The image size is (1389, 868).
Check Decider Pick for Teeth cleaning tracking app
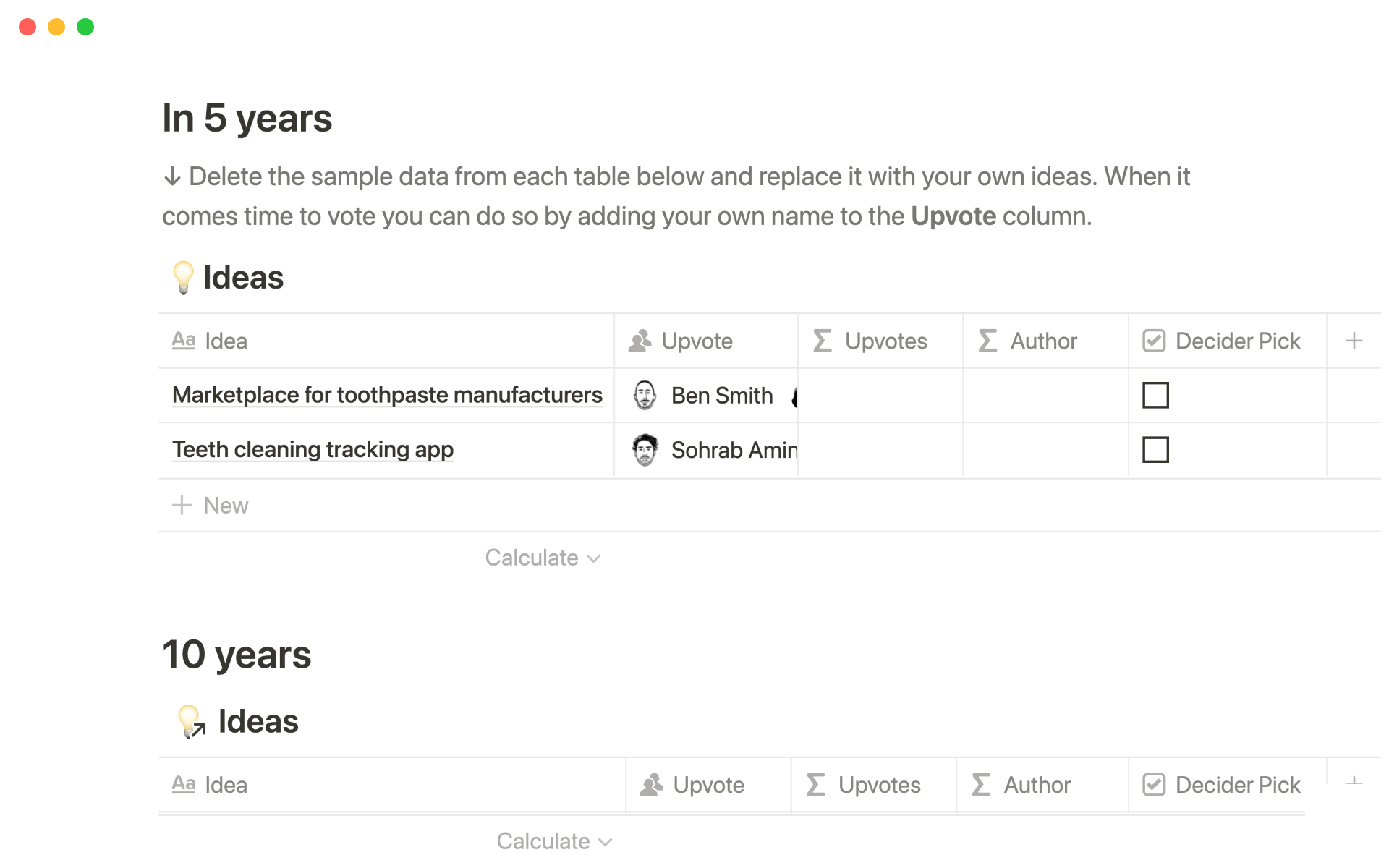pos(1155,450)
